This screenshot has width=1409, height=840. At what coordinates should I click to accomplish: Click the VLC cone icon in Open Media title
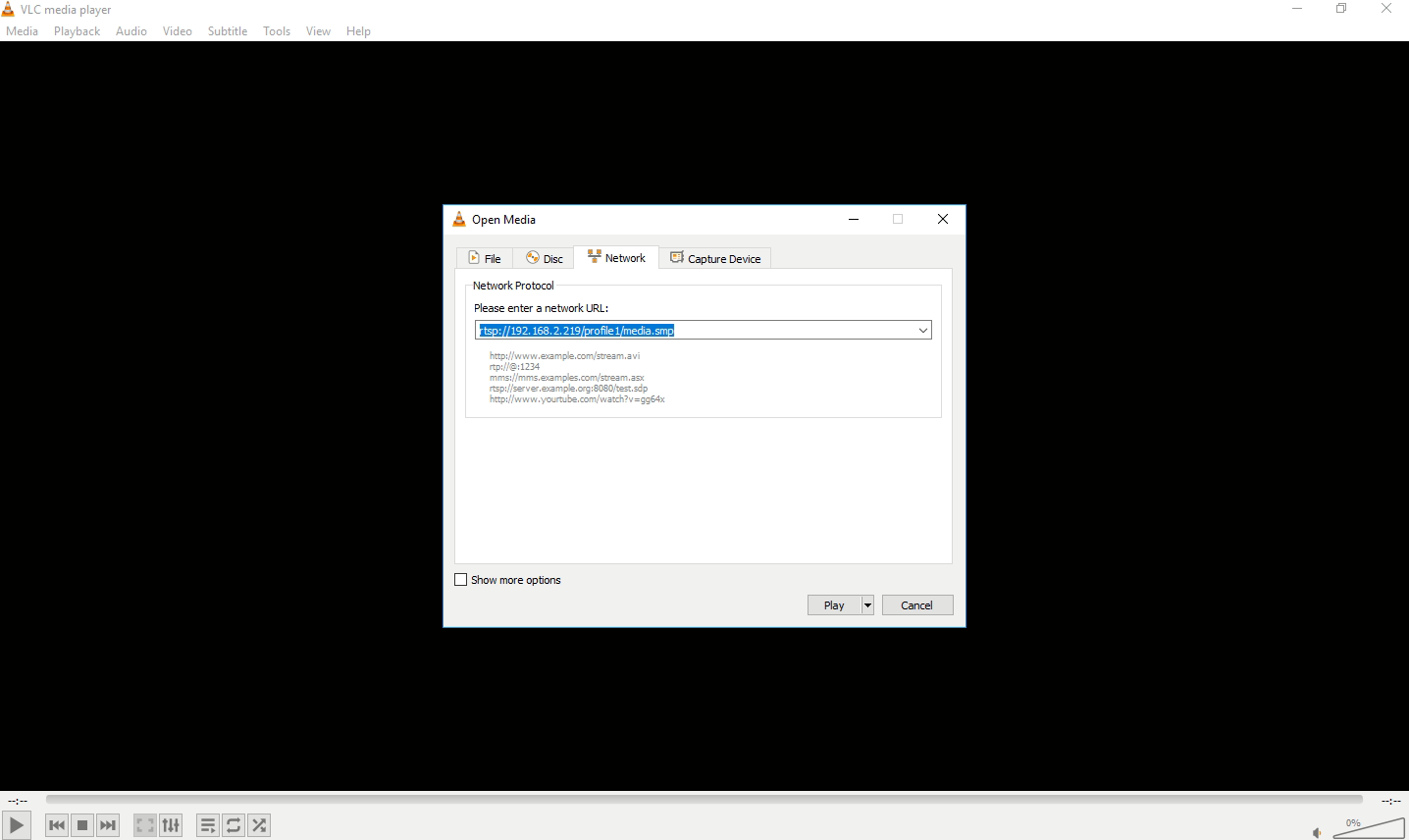click(459, 219)
